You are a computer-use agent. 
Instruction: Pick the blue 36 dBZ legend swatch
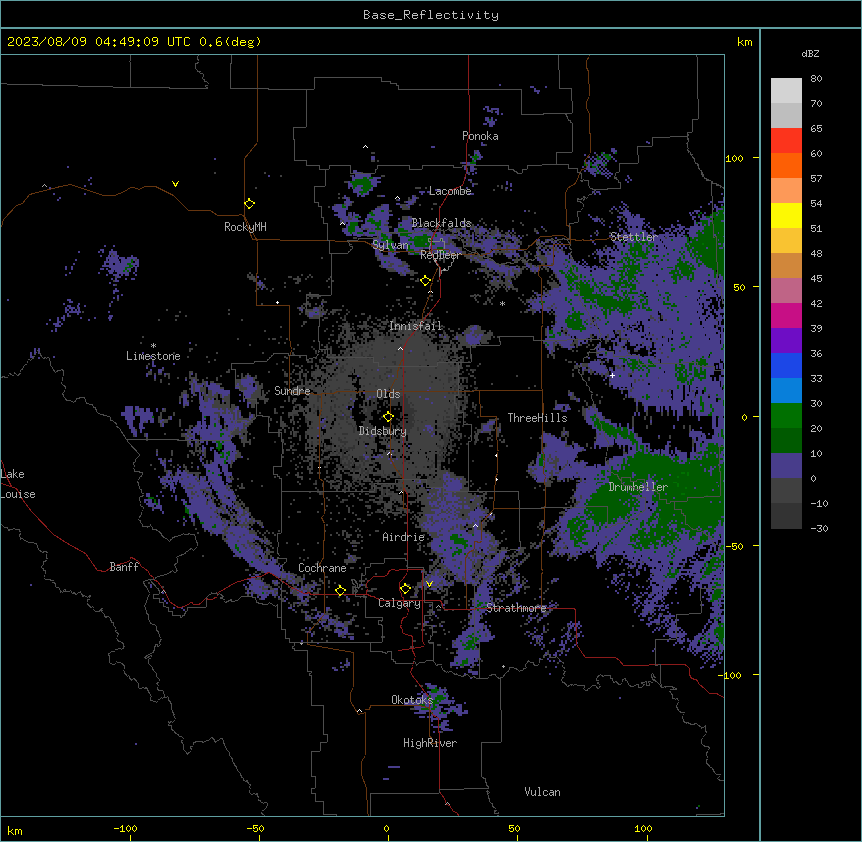786,366
